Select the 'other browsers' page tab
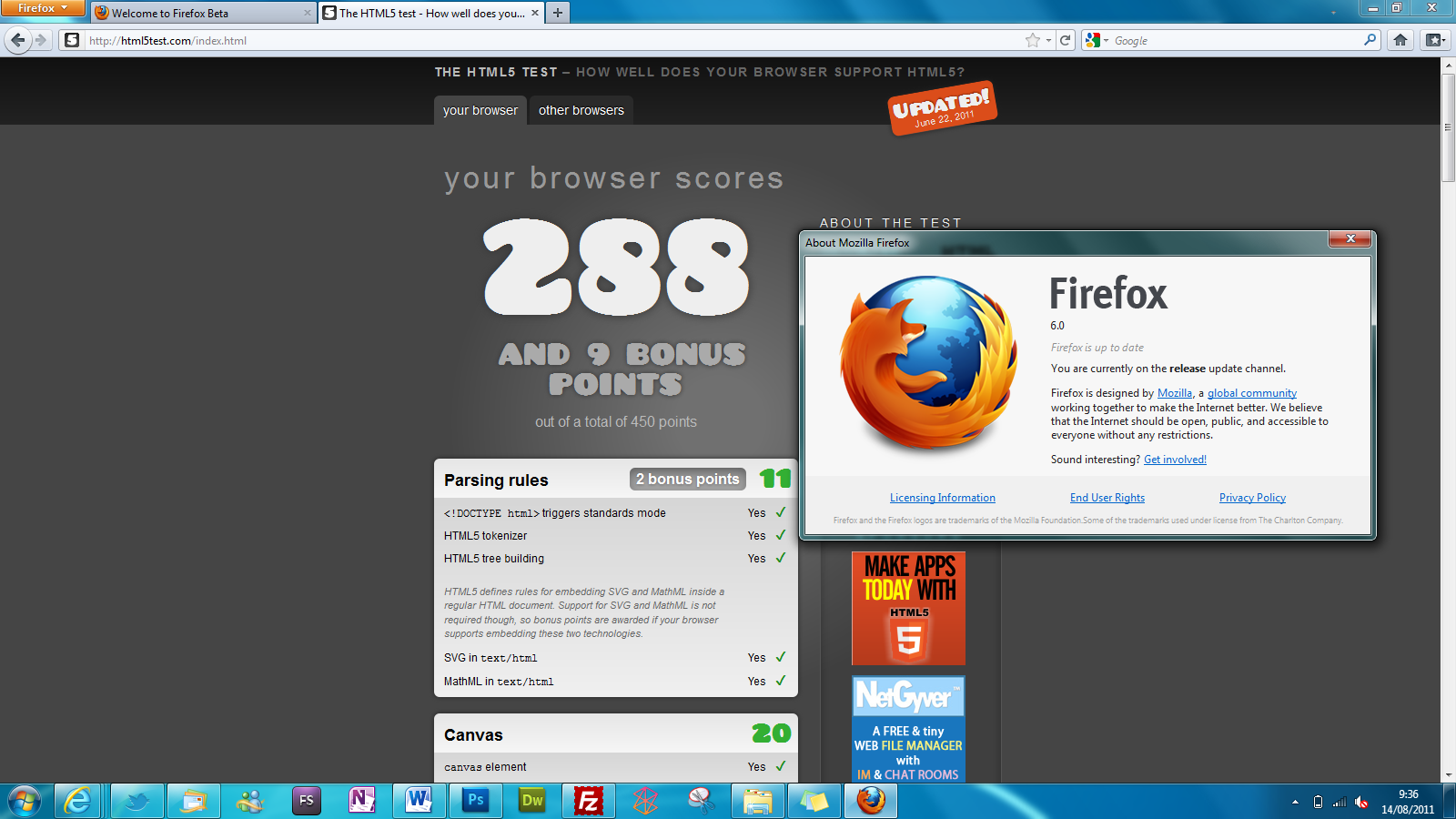Viewport: 1456px width, 819px height. point(581,110)
